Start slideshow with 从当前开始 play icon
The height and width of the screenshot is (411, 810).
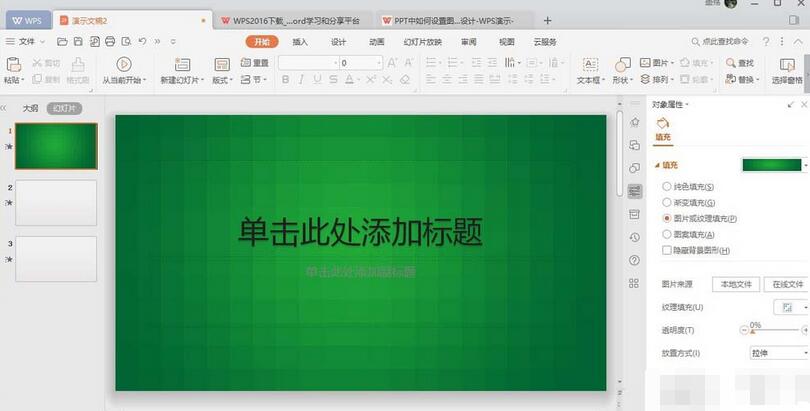click(124, 63)
